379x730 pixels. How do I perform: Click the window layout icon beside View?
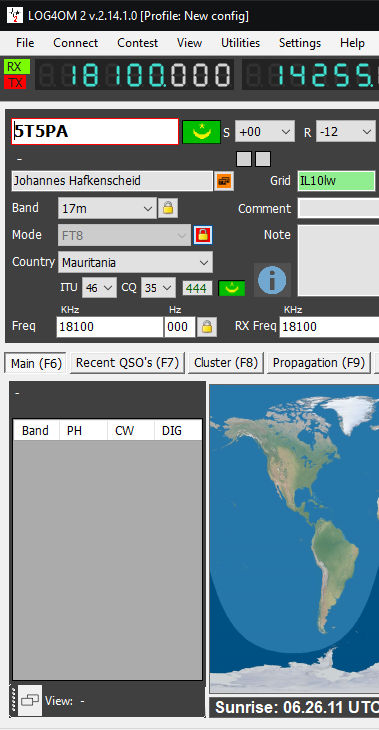click(30, 700)
